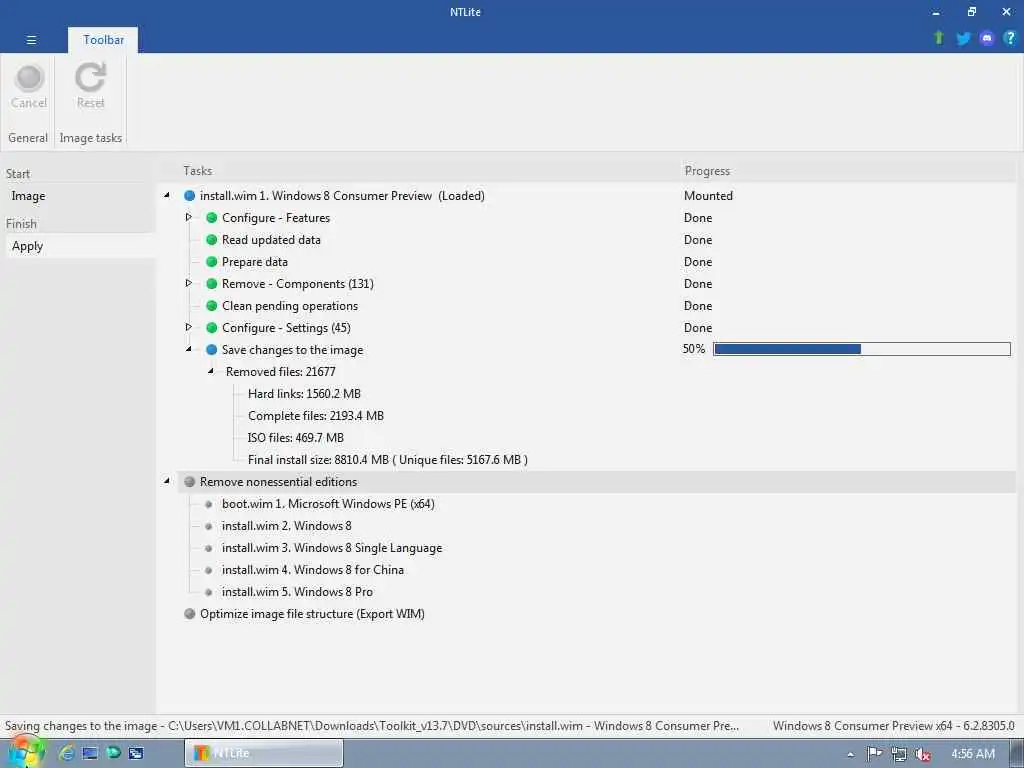The width and height of the screenshot is (1024, 768).
Task: Select Final install size: 8810.4 MB row
Action: point(388,460)
